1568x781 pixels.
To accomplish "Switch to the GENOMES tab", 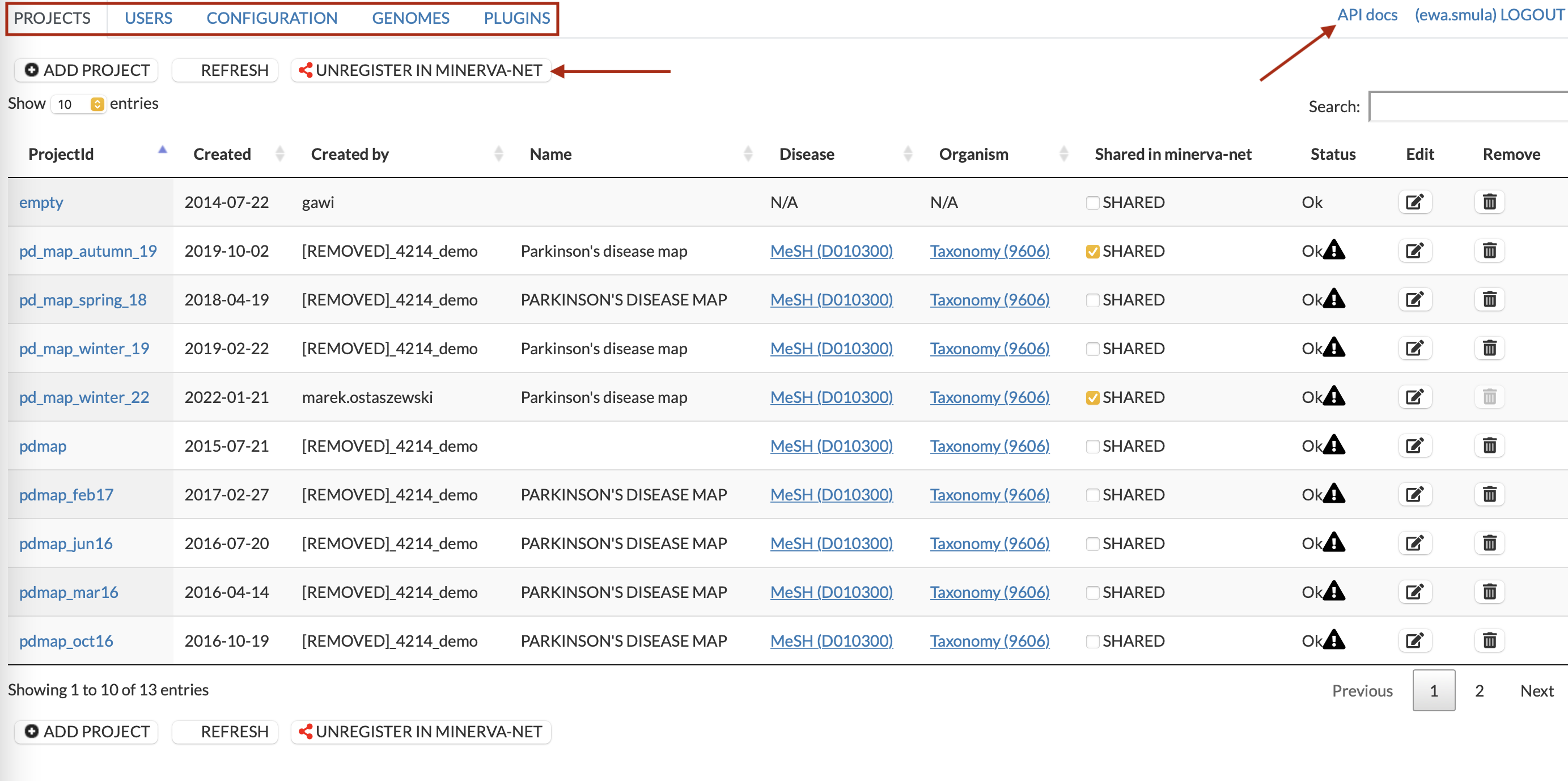I will point(410,18).
